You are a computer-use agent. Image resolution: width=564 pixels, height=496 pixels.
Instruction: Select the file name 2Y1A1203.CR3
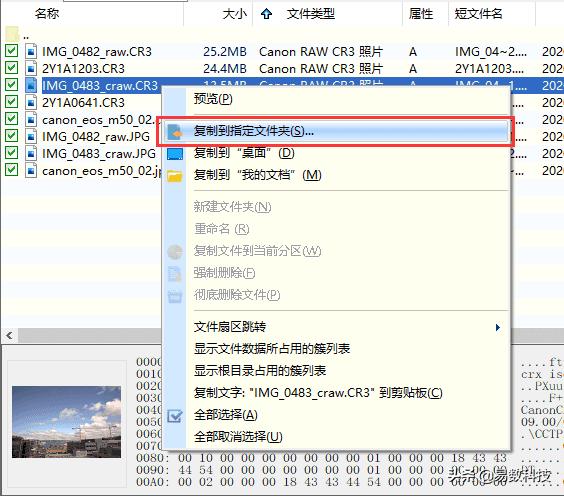(x=83, y=69)
